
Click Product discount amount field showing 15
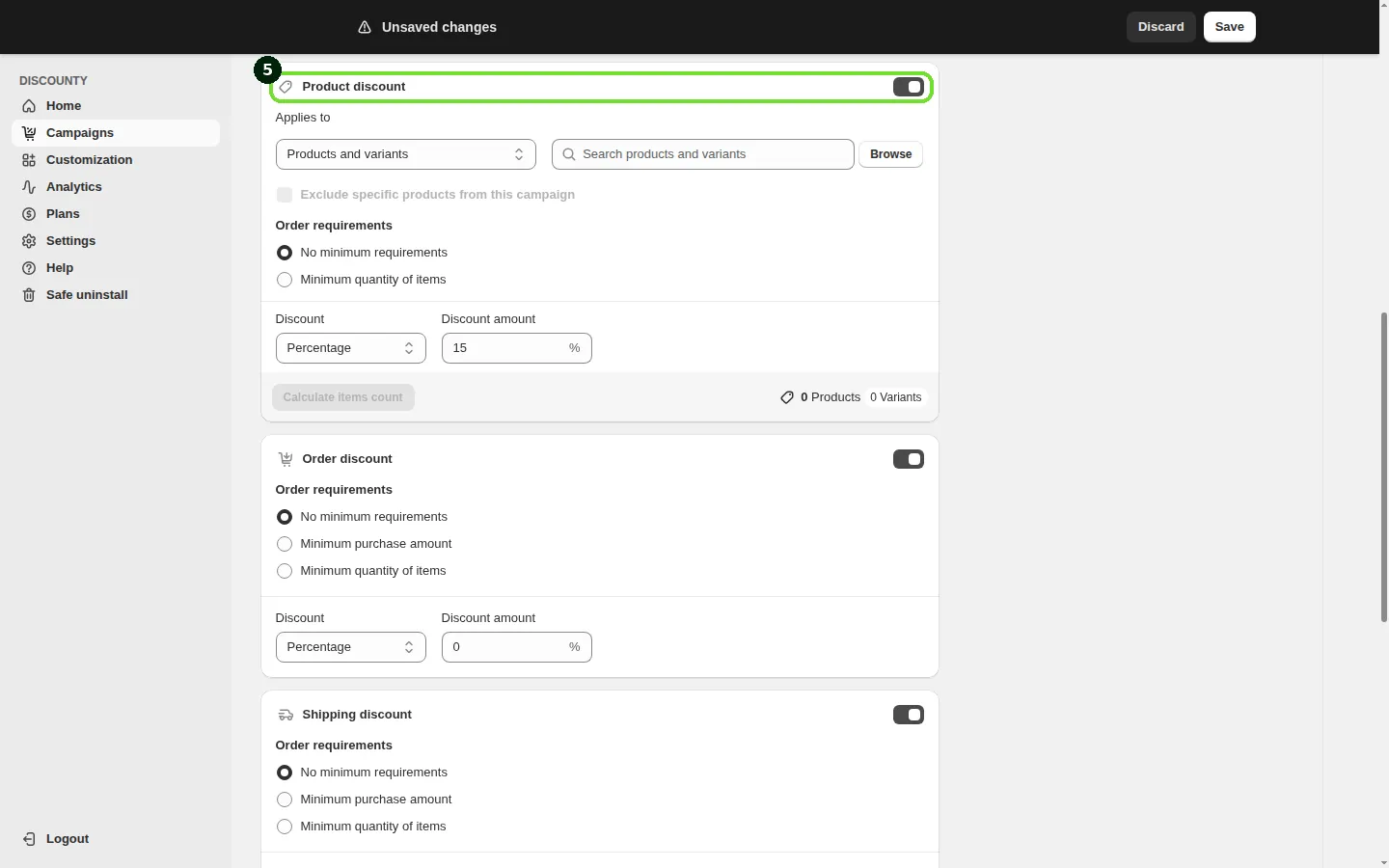(517, 348)
